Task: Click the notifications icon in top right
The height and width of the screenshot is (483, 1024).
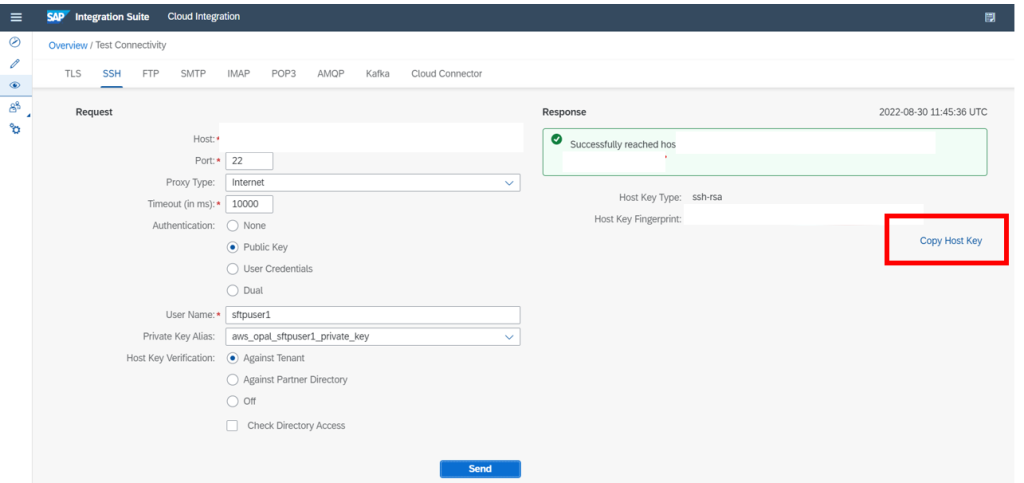Action: point(990,17)
